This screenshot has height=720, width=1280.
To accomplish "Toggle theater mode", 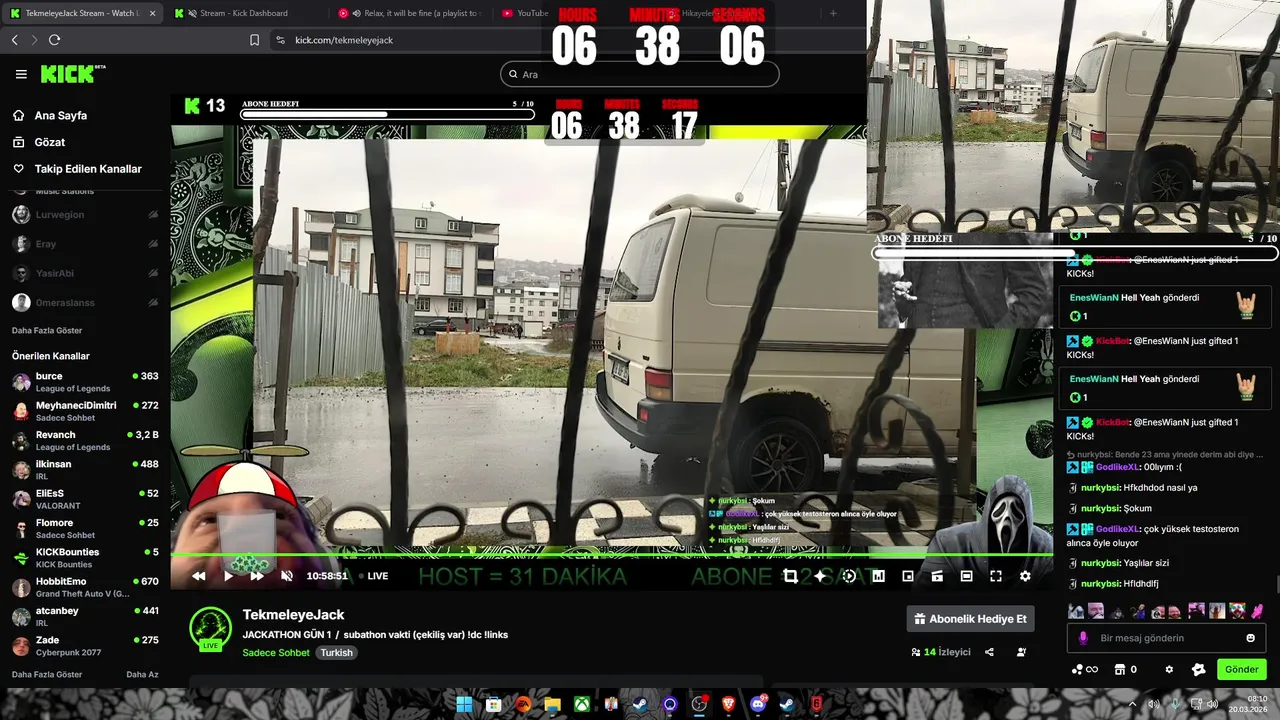I will pyautogui.click(x=966, y=576).
